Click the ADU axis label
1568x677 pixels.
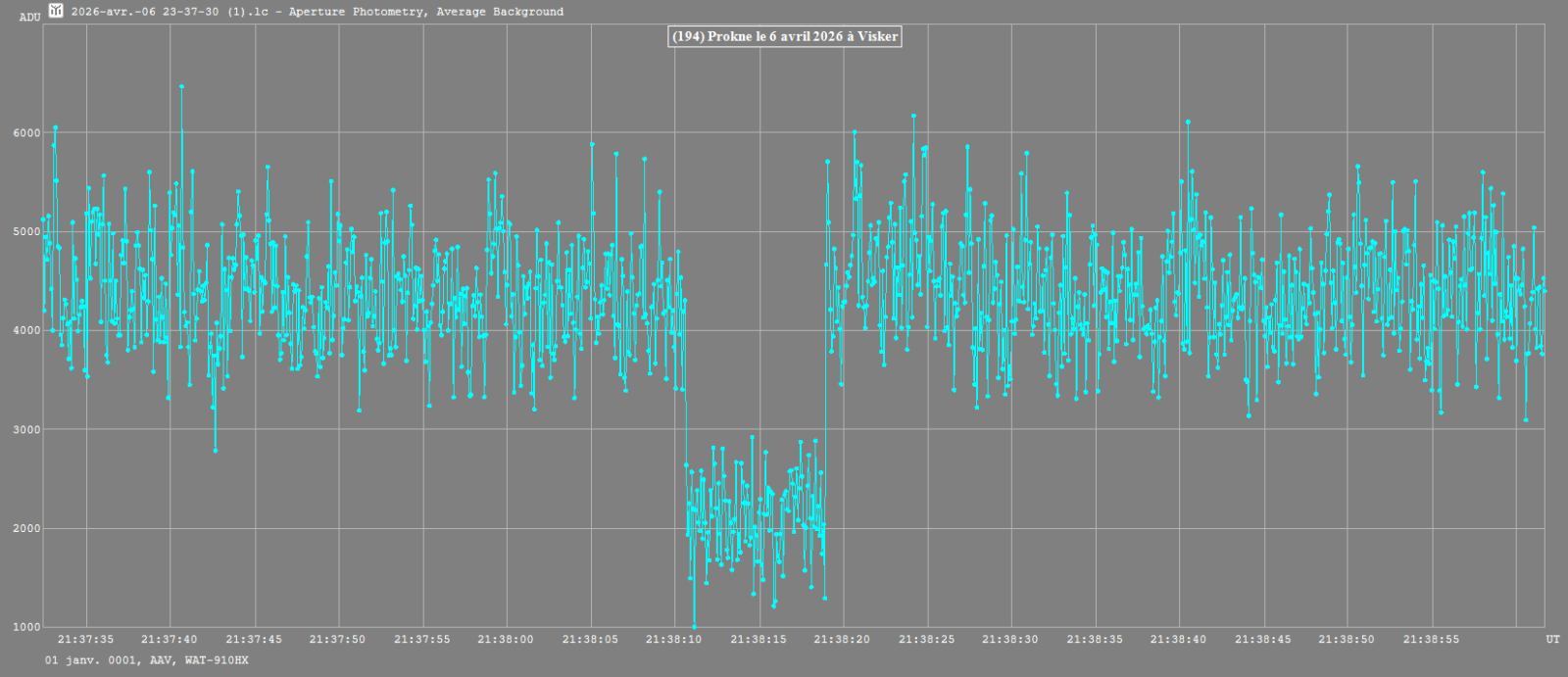click(29, 17)
